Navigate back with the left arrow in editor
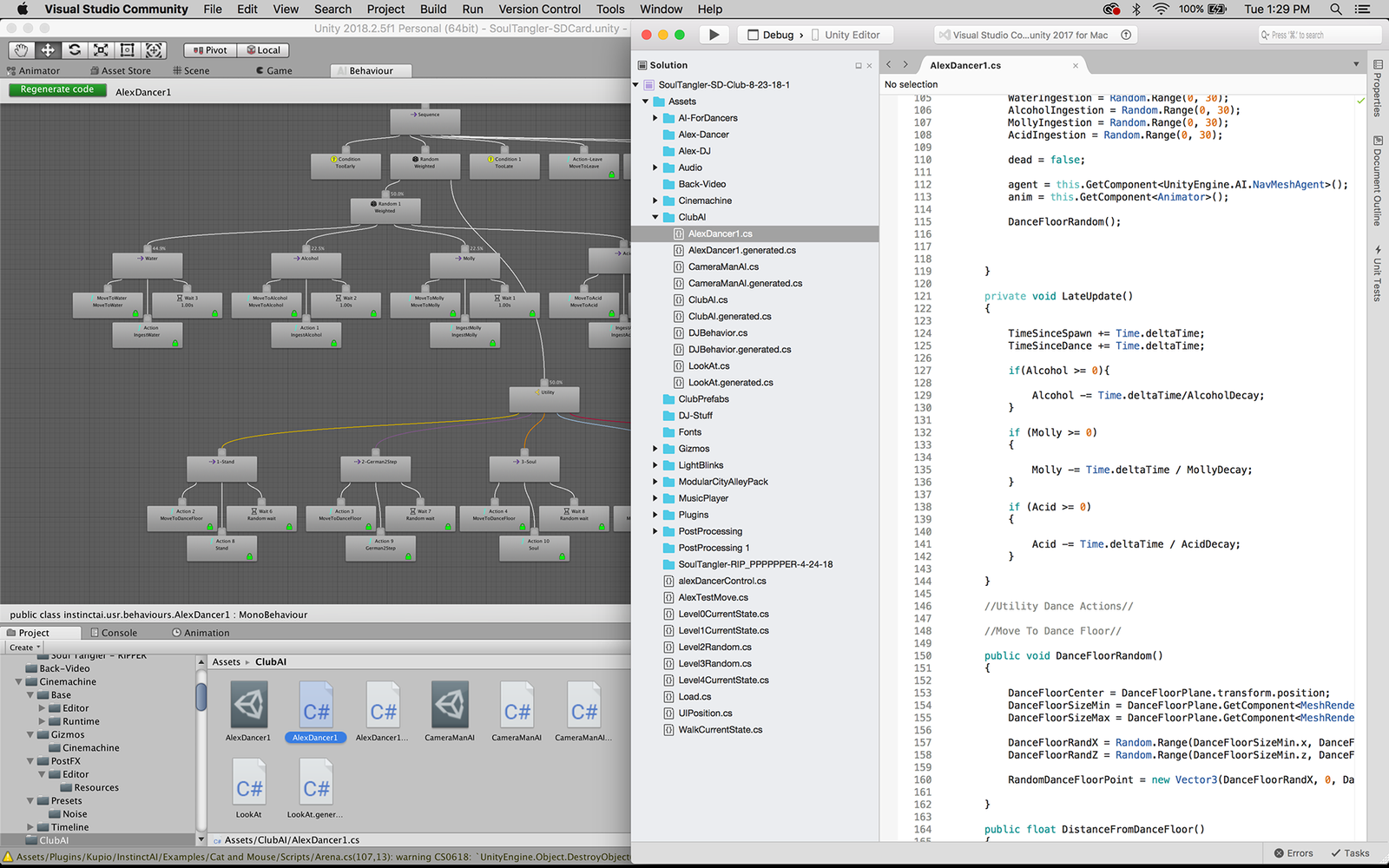This screenshot has width=1389, height=868. (888, 65)
